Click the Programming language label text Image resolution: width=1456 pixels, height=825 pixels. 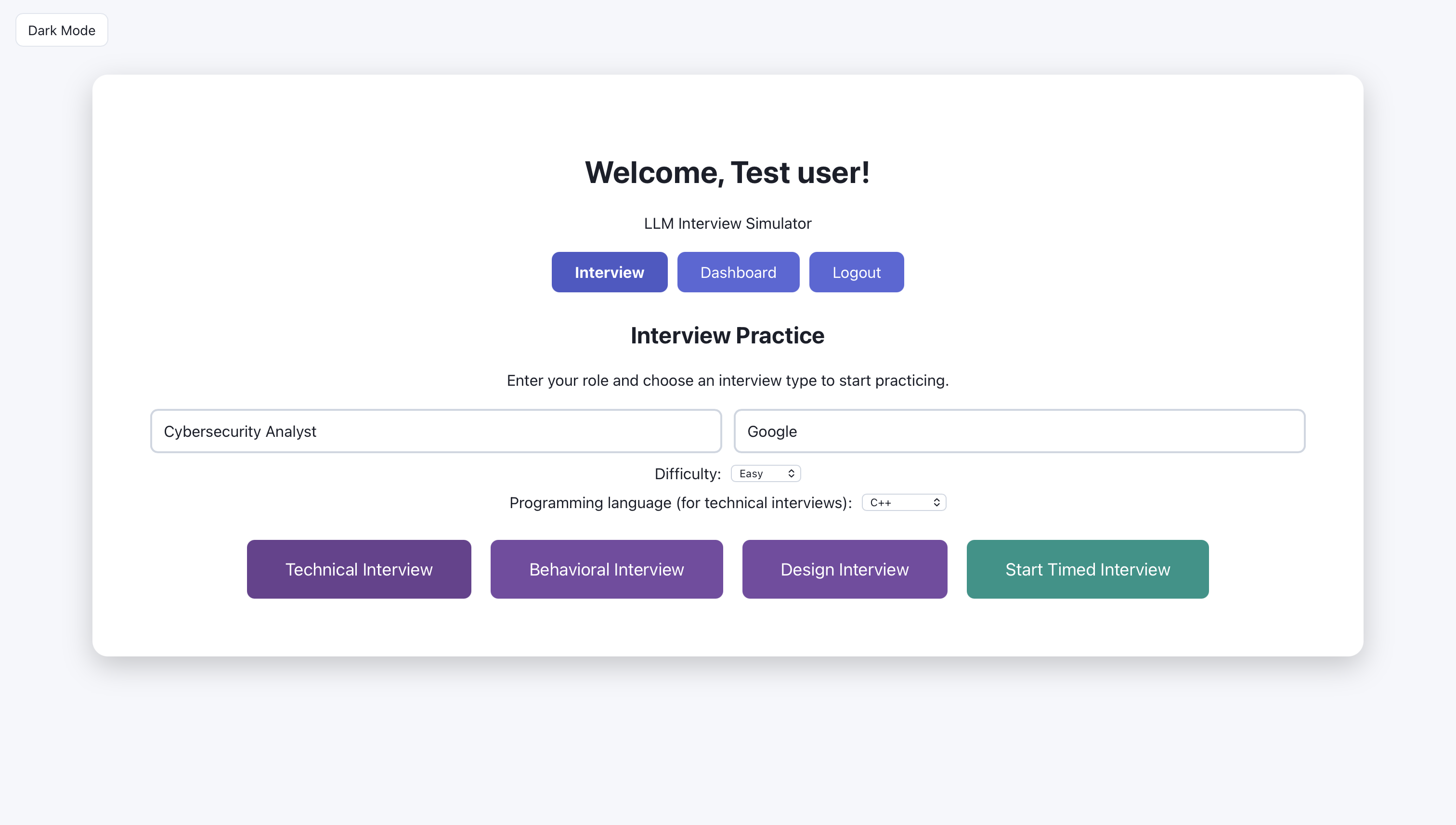tap(679, 503)
